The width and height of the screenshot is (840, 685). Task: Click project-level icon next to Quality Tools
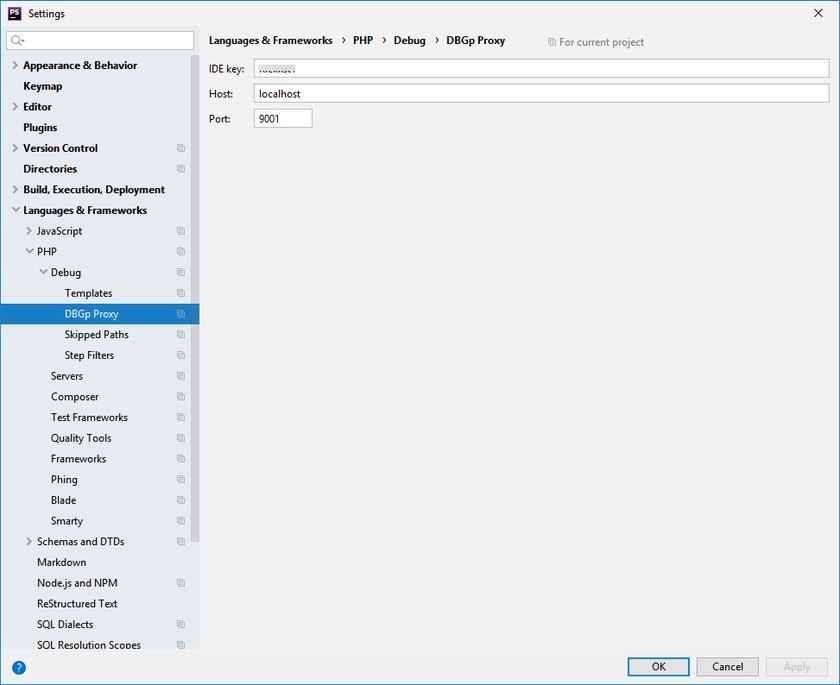coord(181,438)
